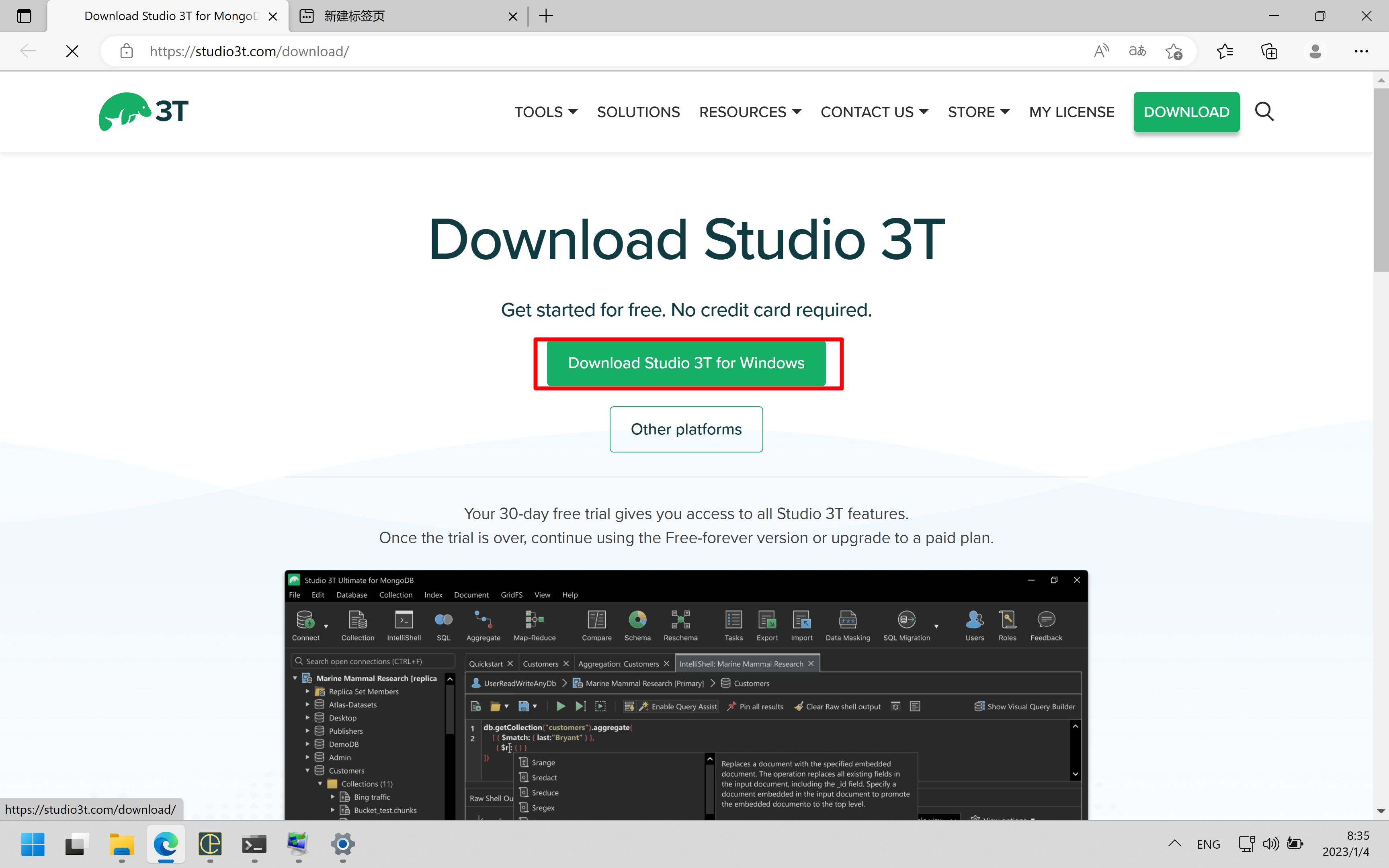This screenshot has height=868, width=1389.
Task: Go back using the back arrow
Action: coord(28,51)
